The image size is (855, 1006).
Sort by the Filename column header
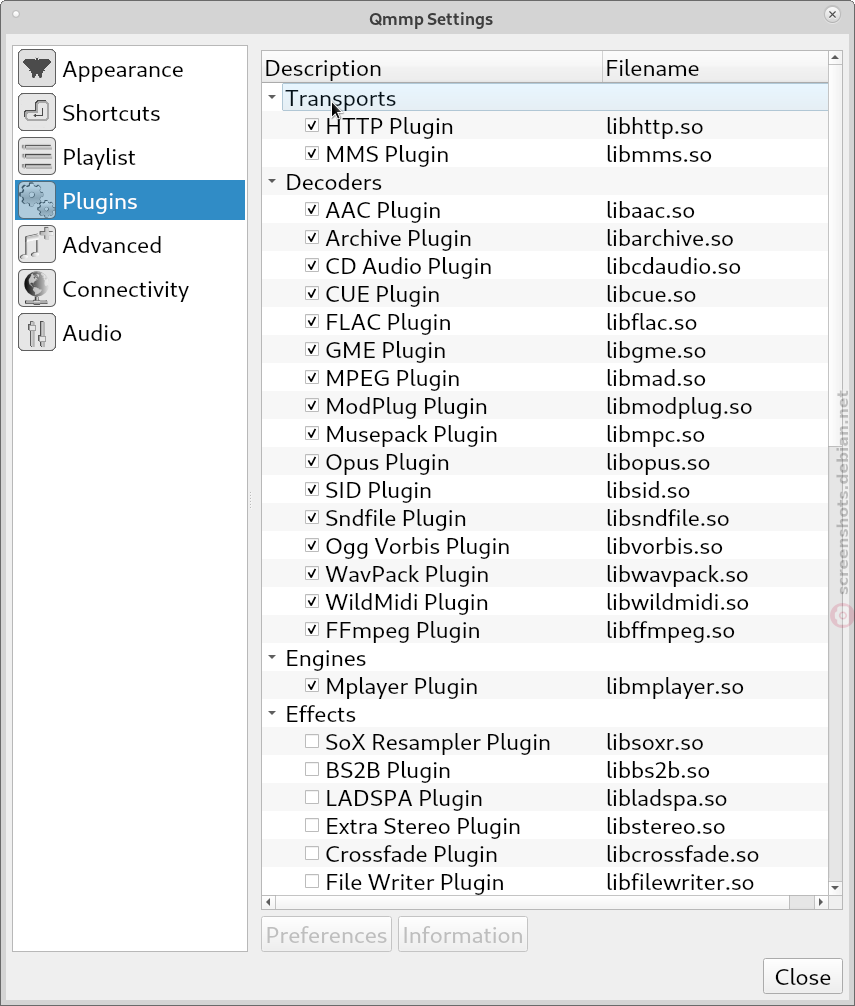pyautogui.click(x=715, y=67)
